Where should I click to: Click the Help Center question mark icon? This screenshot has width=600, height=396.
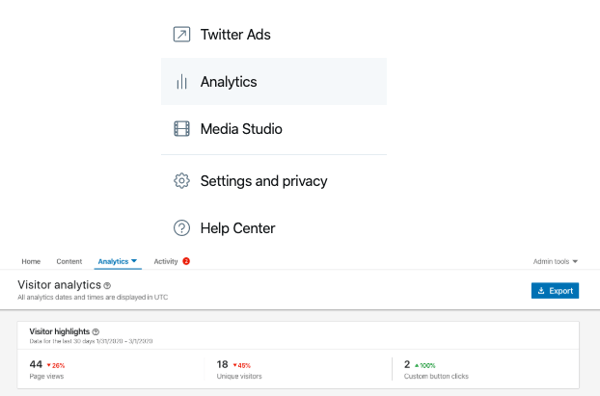pos(181,228)
